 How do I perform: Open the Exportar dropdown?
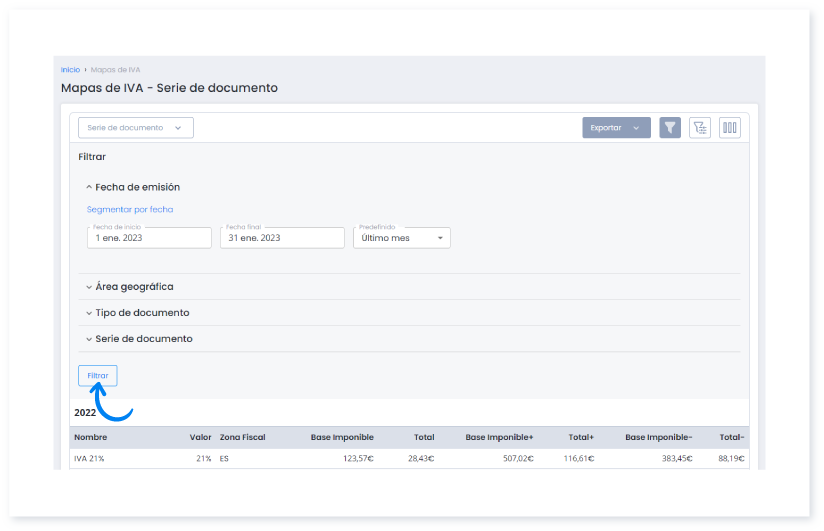point(616,128)
